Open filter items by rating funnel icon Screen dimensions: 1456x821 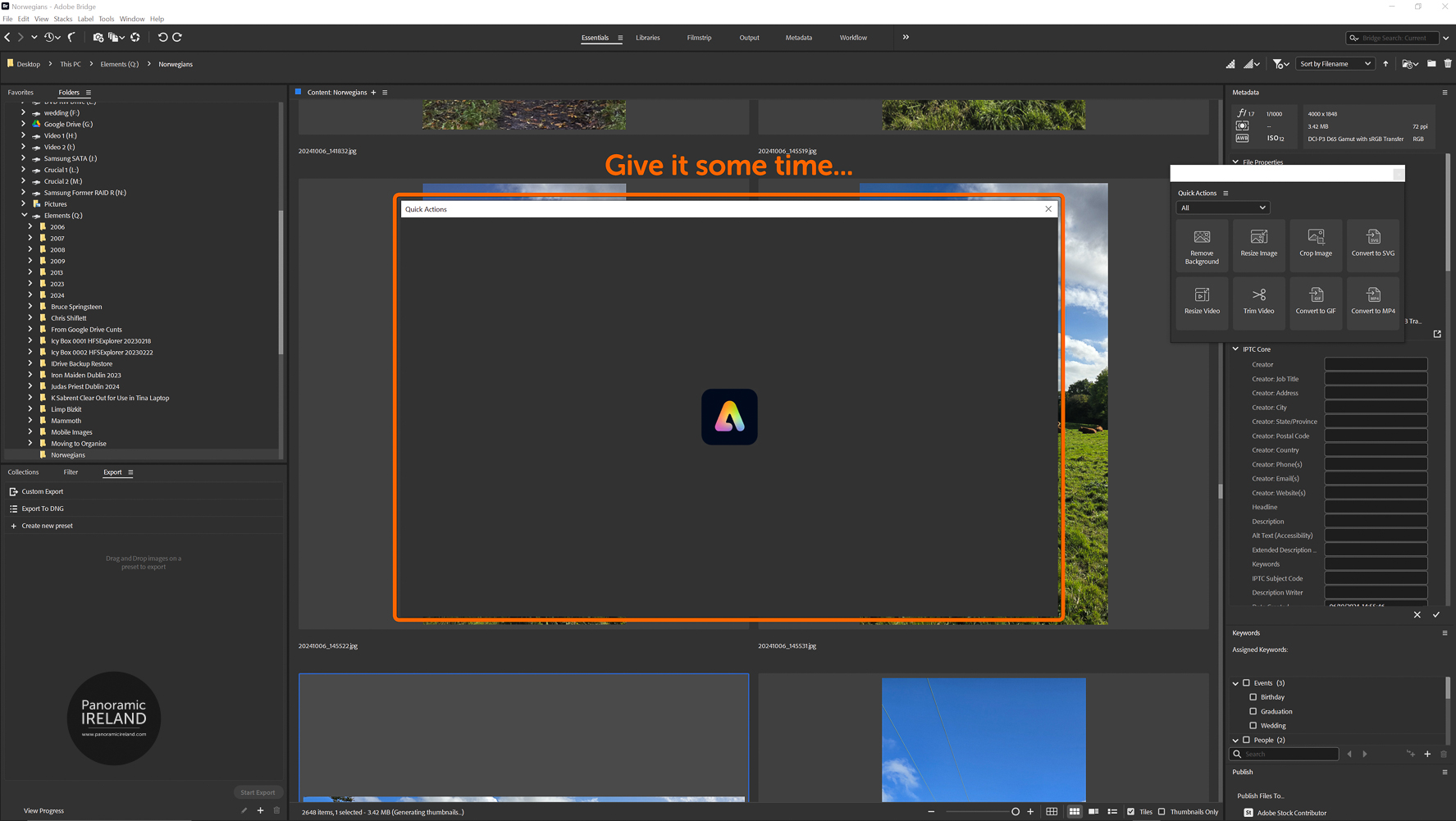[x=1280, y=64]
